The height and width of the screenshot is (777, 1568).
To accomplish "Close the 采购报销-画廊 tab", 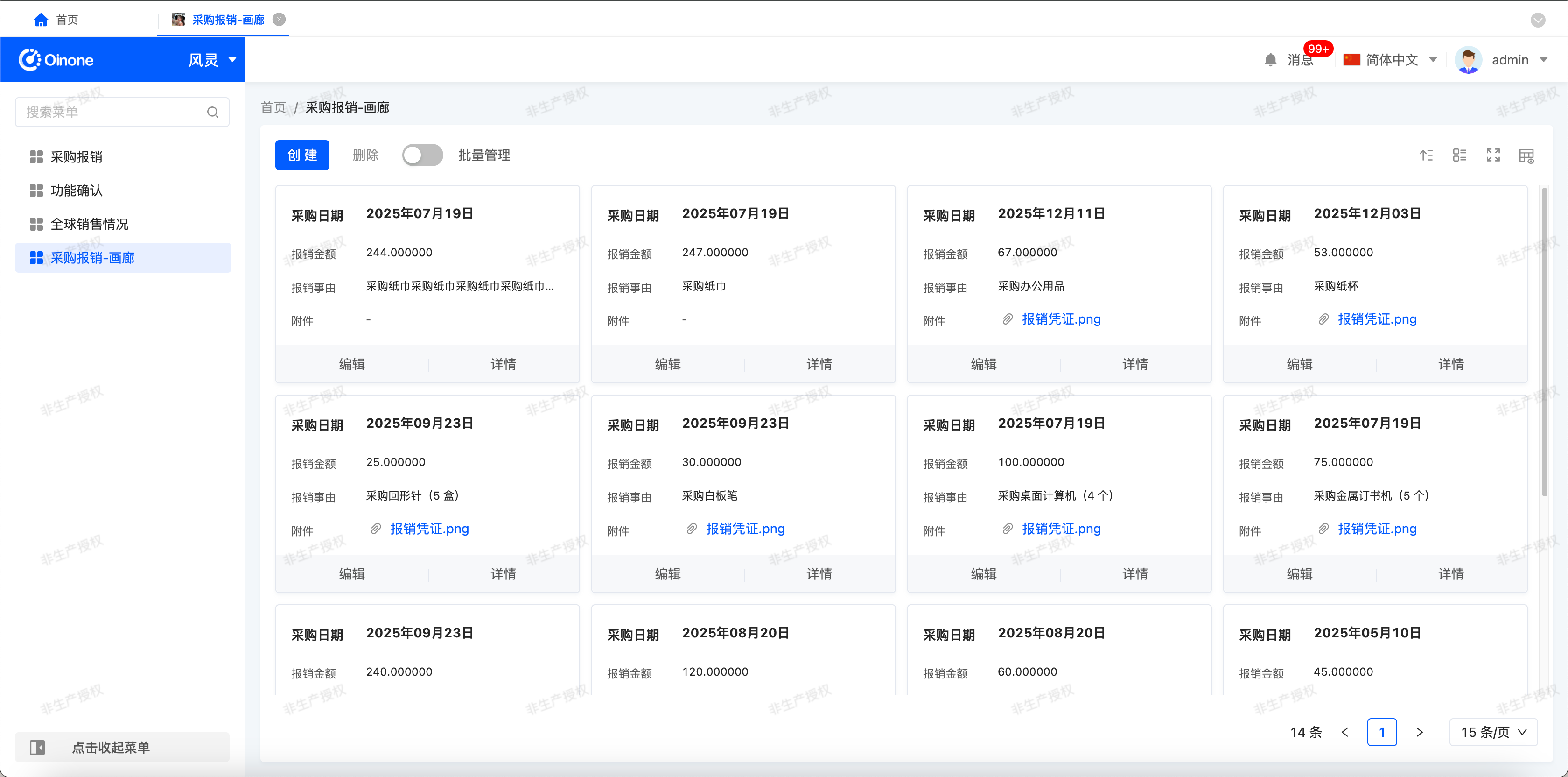I will 280,20.
